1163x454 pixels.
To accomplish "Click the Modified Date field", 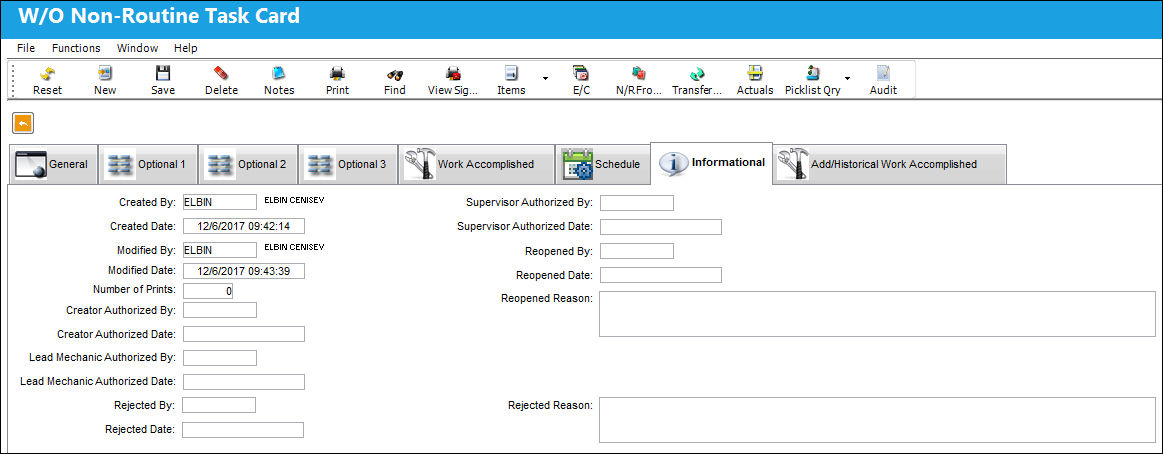I will (243, 272).
